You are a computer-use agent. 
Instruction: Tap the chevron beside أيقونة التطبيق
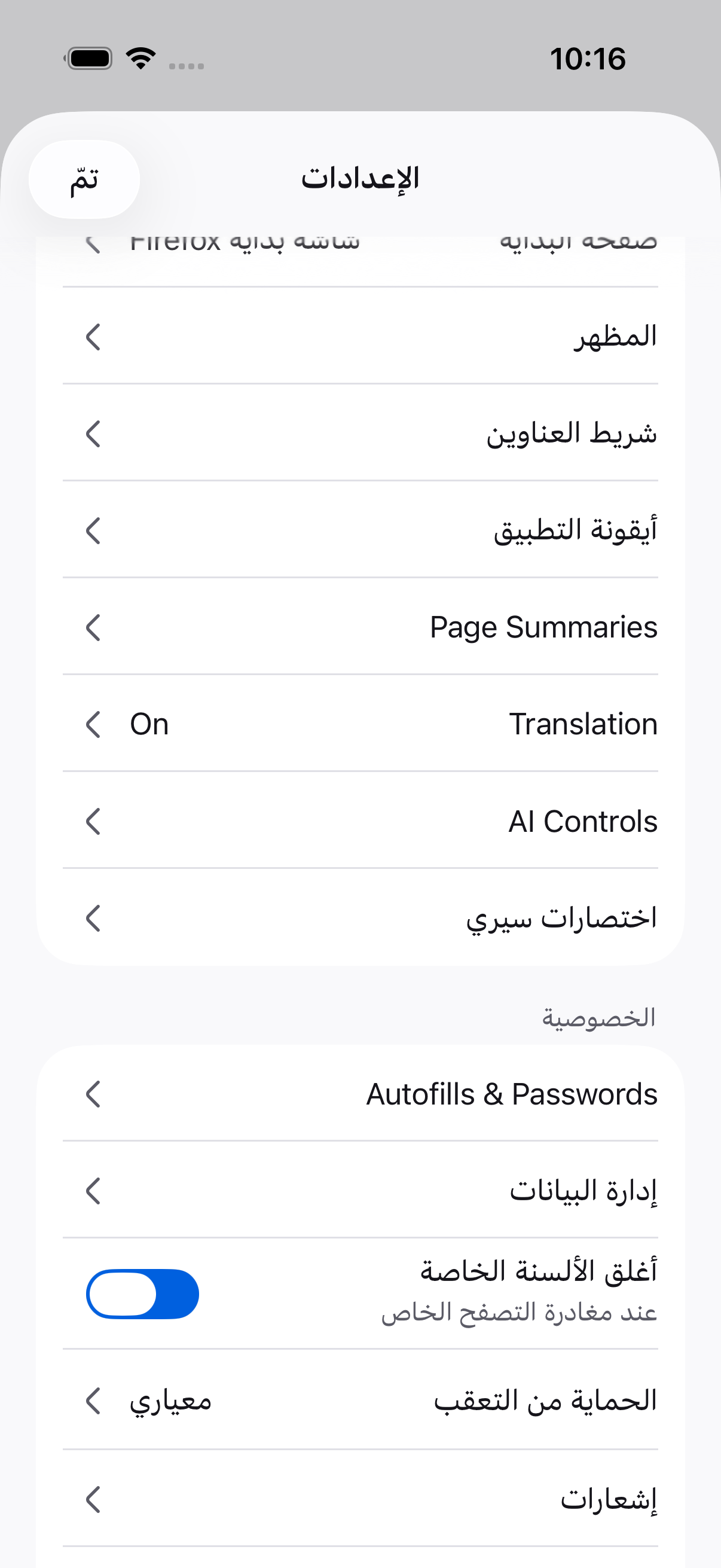coord(93,531)
